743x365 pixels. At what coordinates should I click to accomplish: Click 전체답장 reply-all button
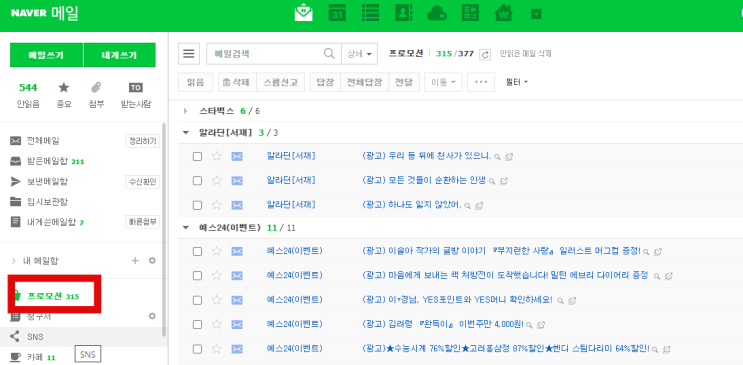(364, 82)
